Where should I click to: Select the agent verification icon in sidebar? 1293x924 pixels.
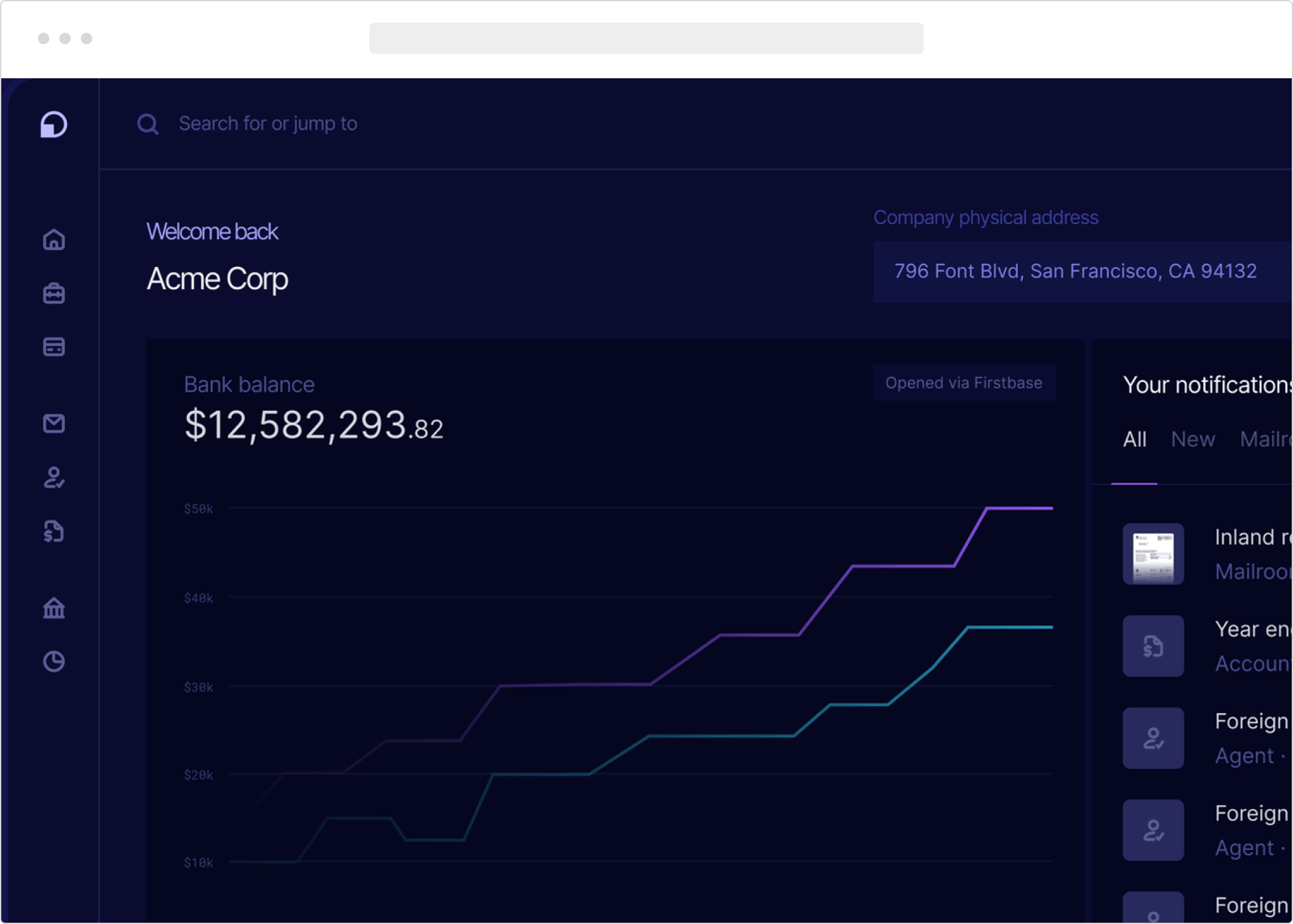(x=54, y=478)
